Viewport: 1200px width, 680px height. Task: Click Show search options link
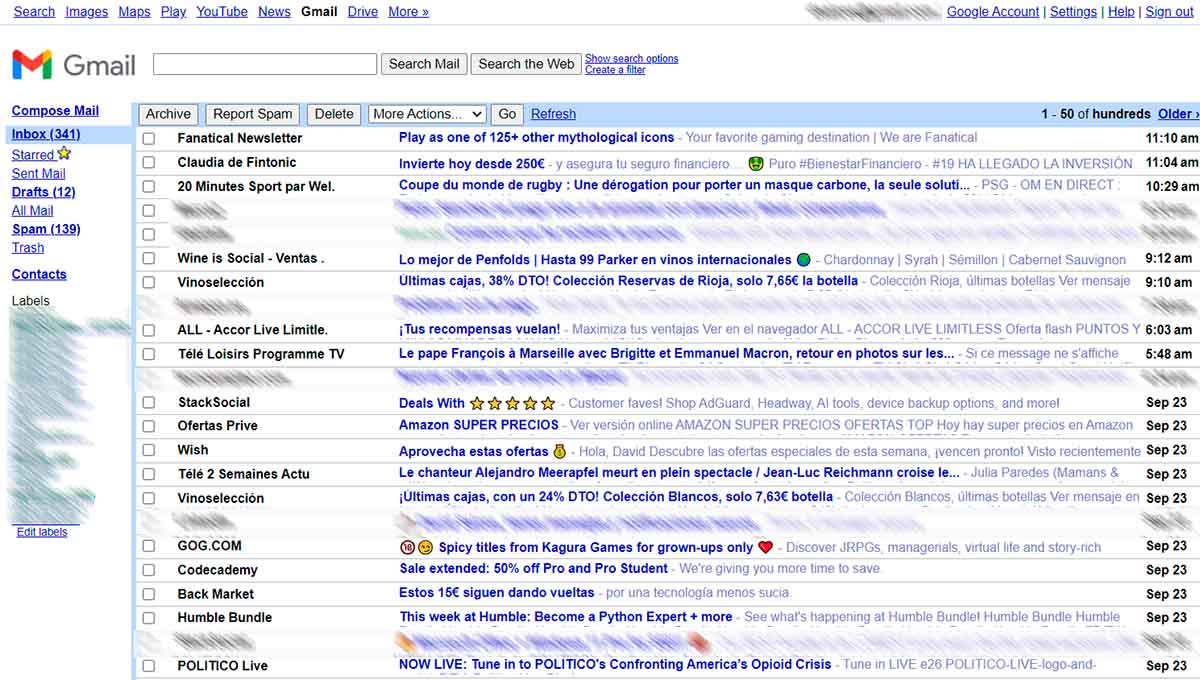pyautogui.click(x=632, y=59)
